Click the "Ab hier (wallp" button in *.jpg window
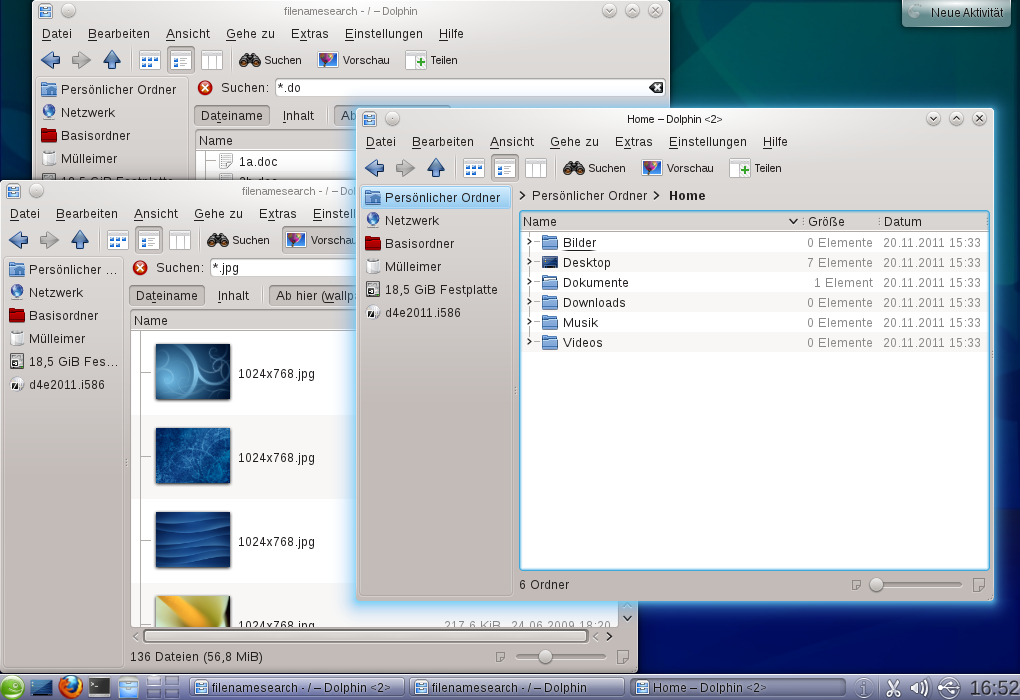The width and height of the screenshot is (1020, 700). (314, 295)
